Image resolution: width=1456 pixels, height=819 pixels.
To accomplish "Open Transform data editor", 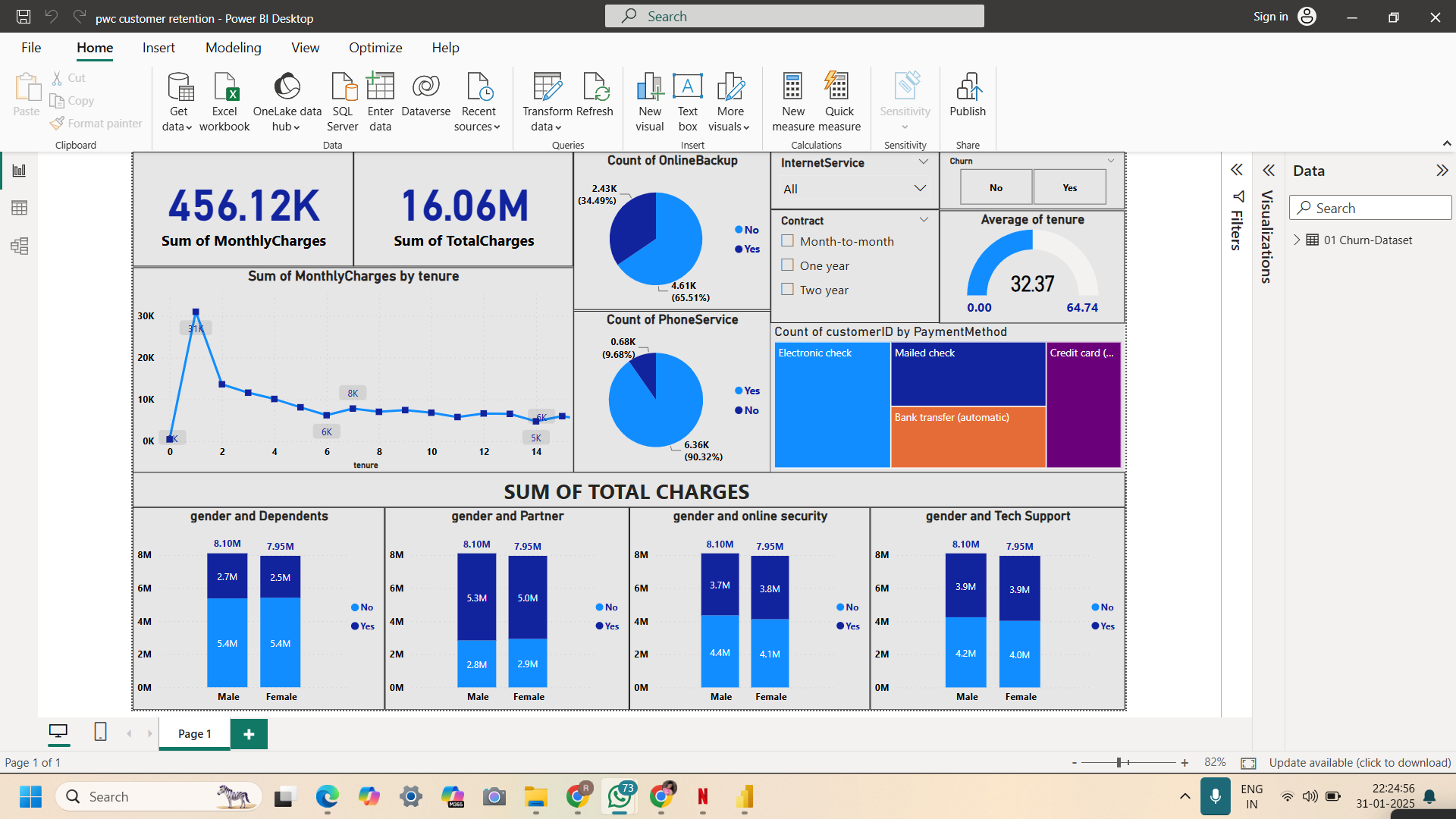I will tap(547, 102).
